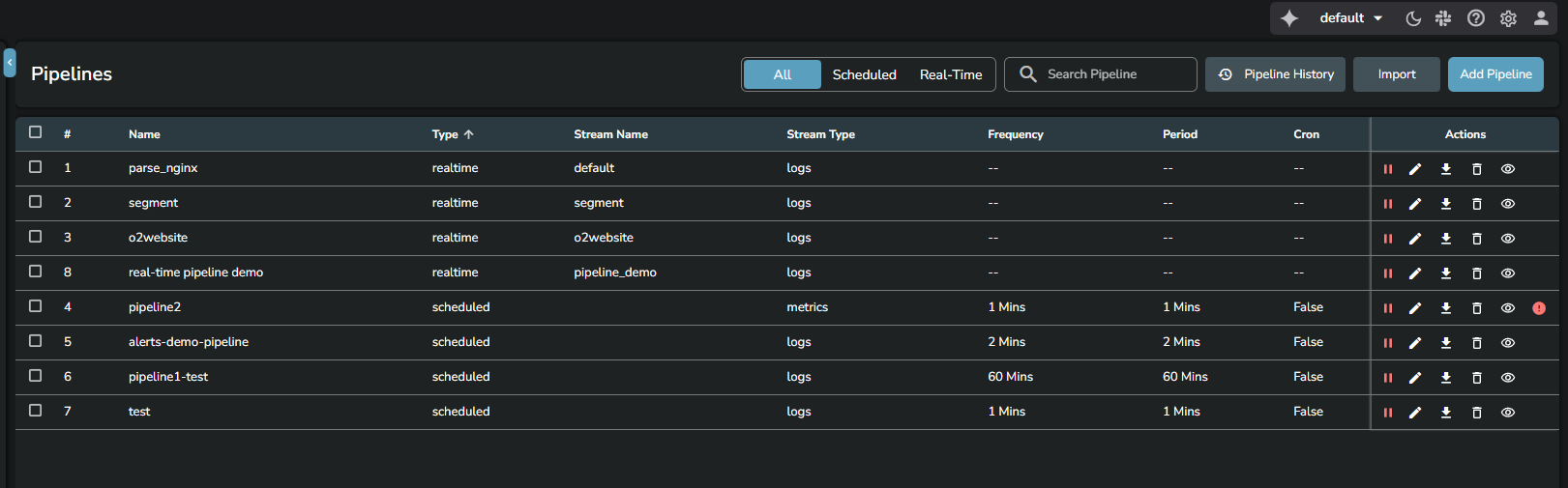
Task: Collapse the left sidebar with the chevron
Action: click(x=10, y=63)
